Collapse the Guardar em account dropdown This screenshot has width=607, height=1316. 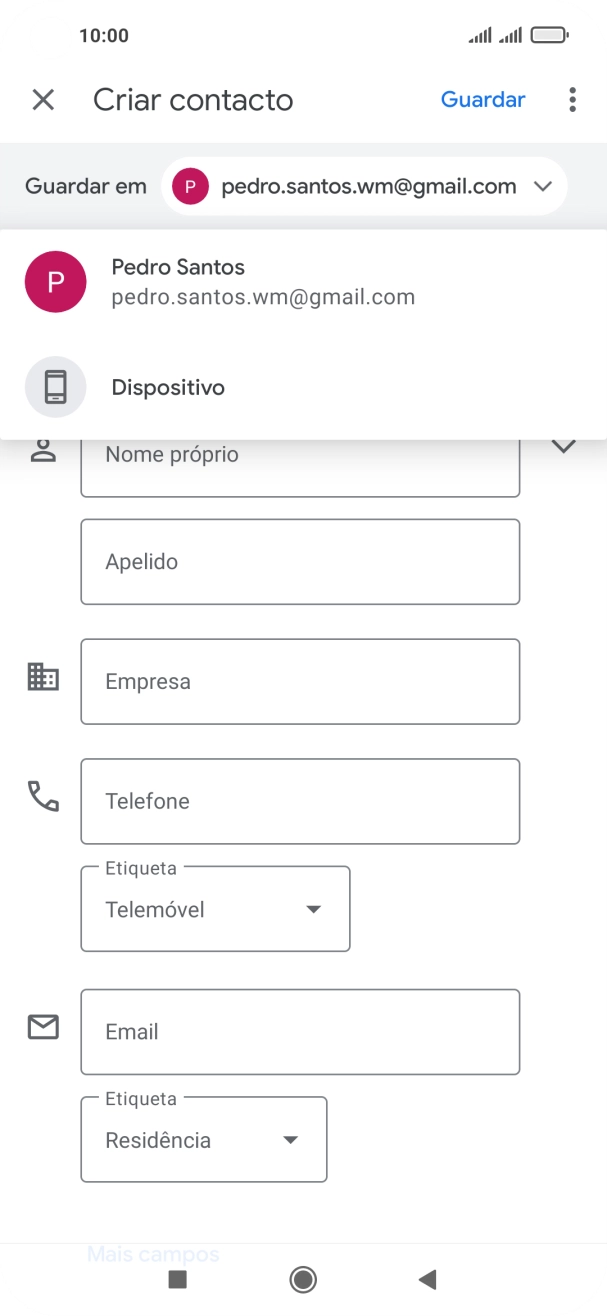543,186
